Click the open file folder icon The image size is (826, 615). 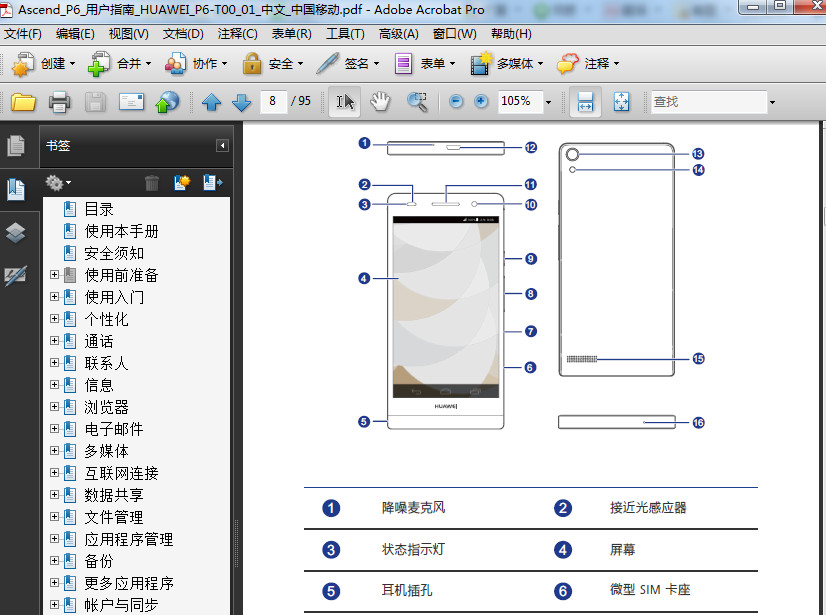23,101
